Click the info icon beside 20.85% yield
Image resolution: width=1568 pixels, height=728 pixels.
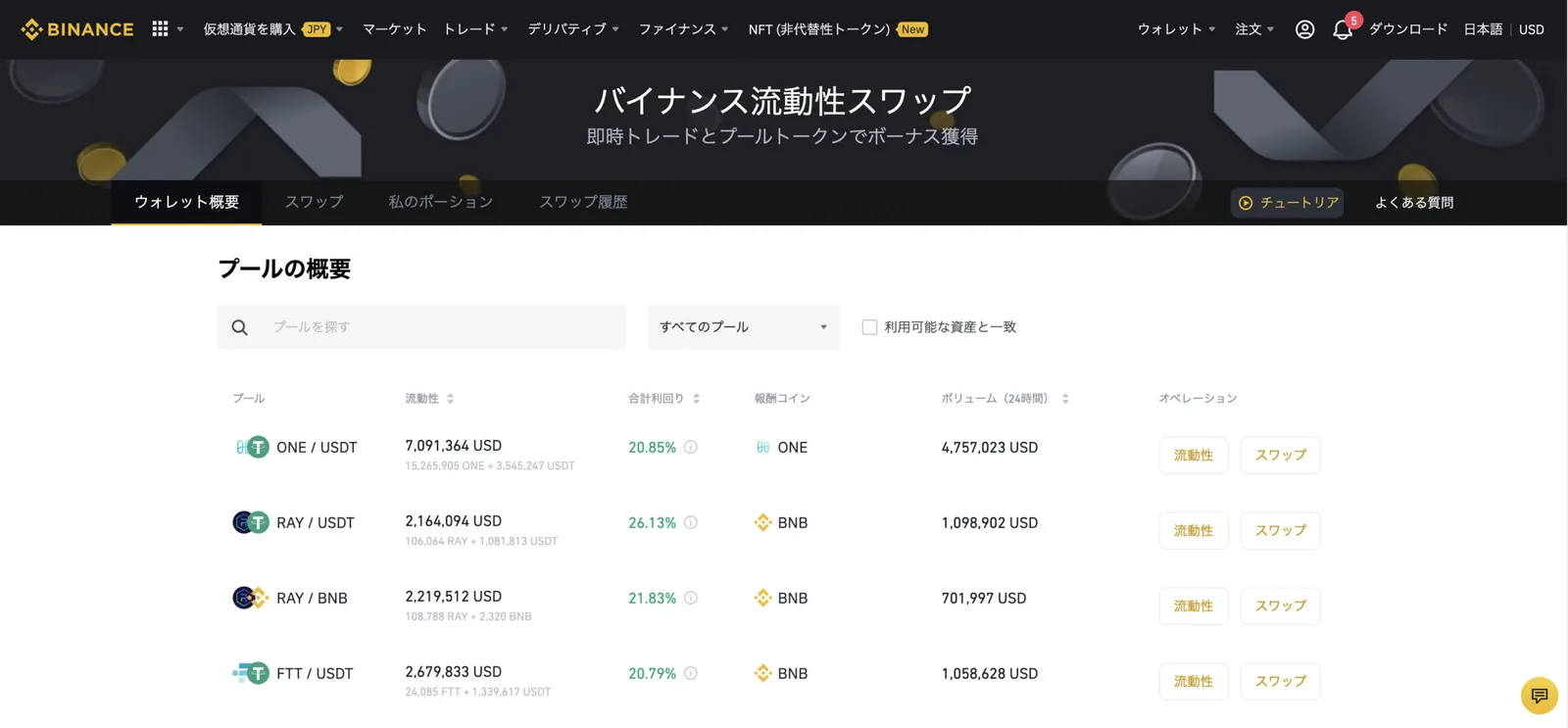(691, 448)
